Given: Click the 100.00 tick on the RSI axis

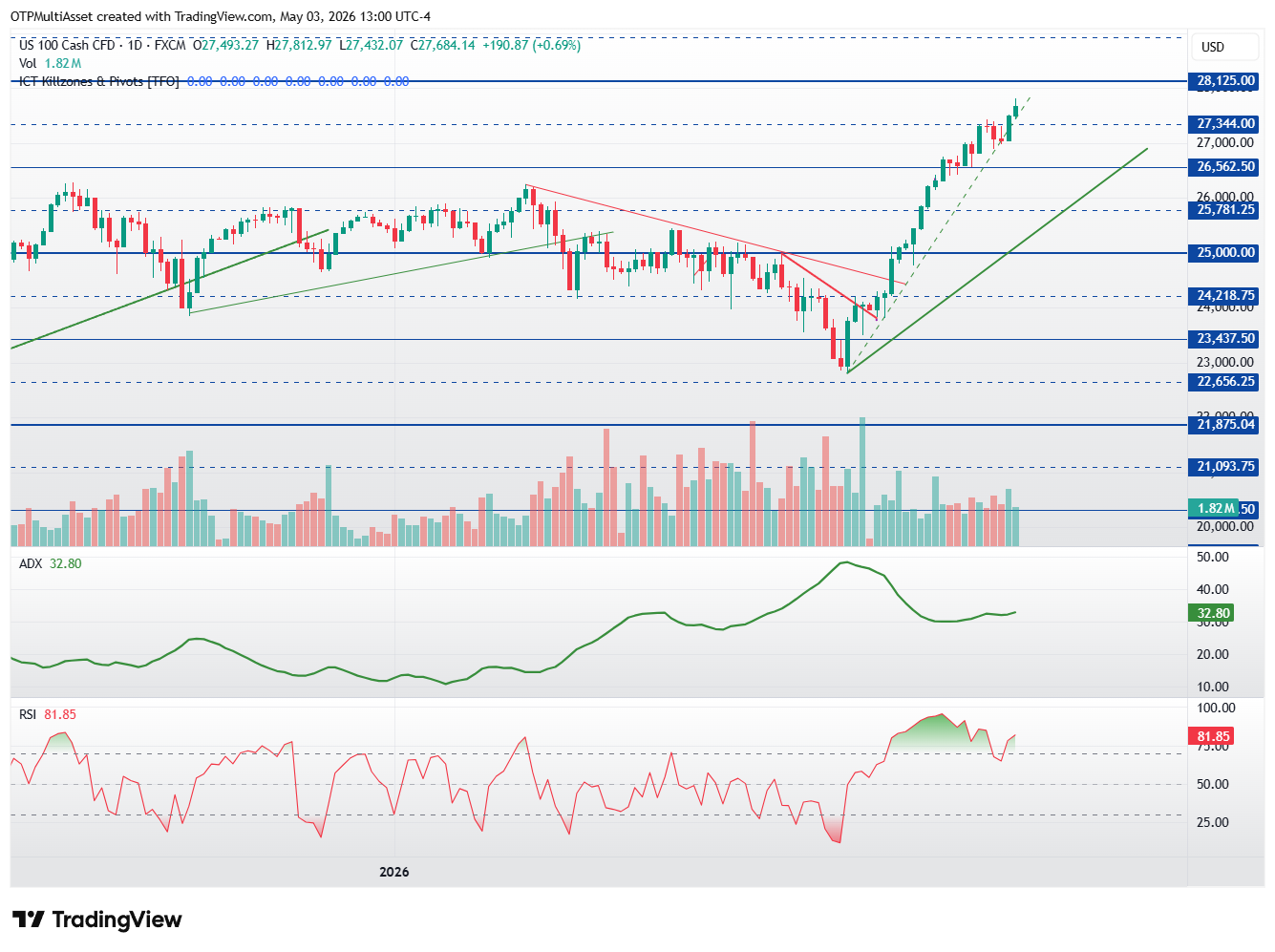Looking at the screenshot, I should tap(1216, 708).
